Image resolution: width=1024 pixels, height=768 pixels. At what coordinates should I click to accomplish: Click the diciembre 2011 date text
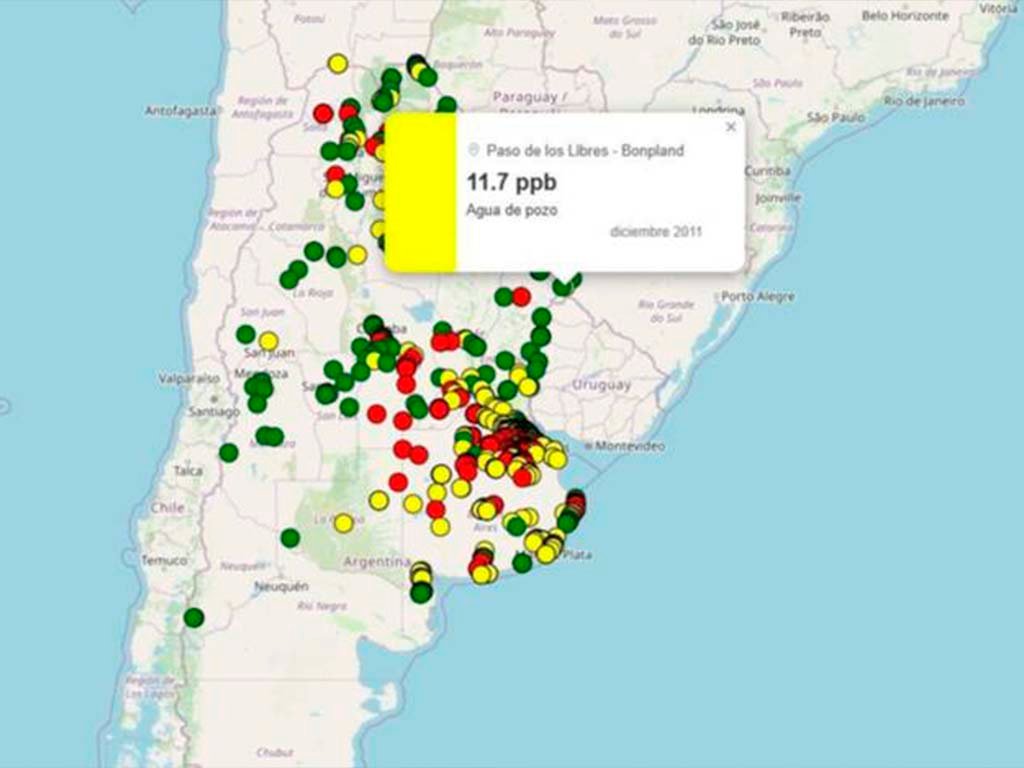(x=655, y=231)
